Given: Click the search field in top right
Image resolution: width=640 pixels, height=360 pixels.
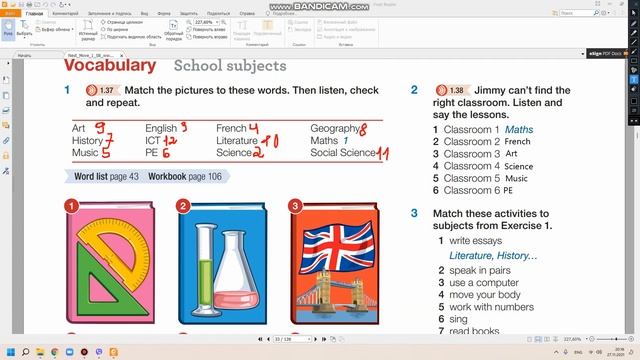Looking at the screenshot, I should click(576, 13).
